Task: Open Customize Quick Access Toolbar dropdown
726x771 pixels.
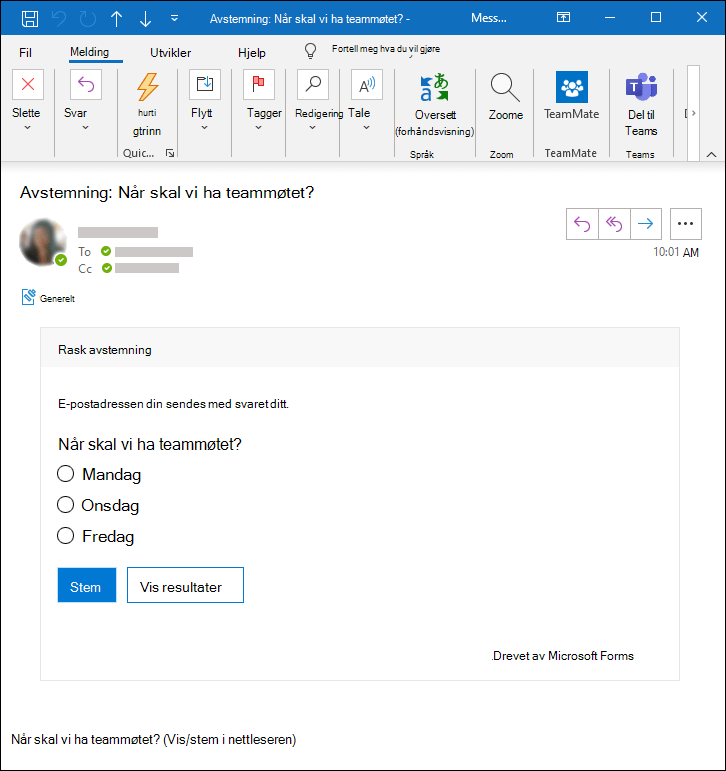Action: (174, 19)
